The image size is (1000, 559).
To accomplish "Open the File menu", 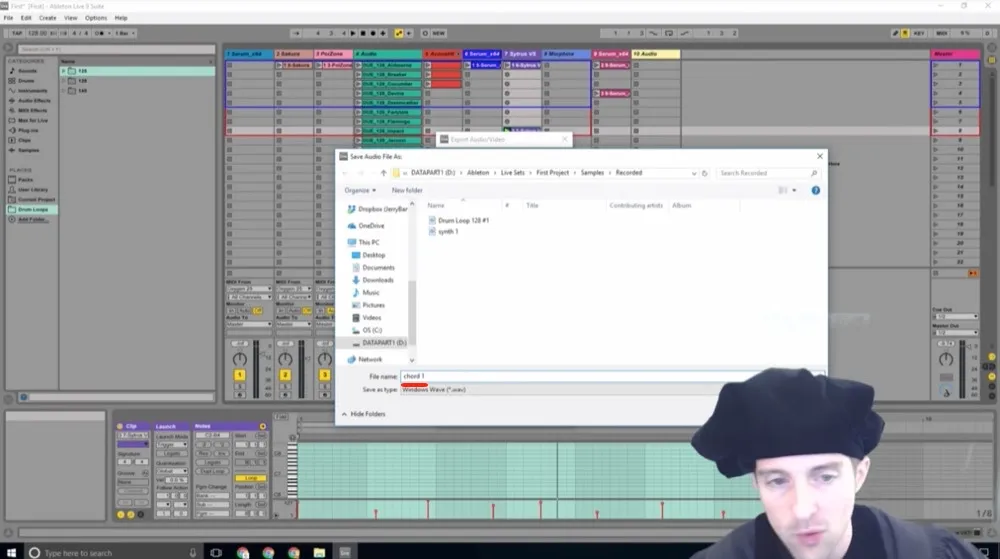I will pos(8,18).
